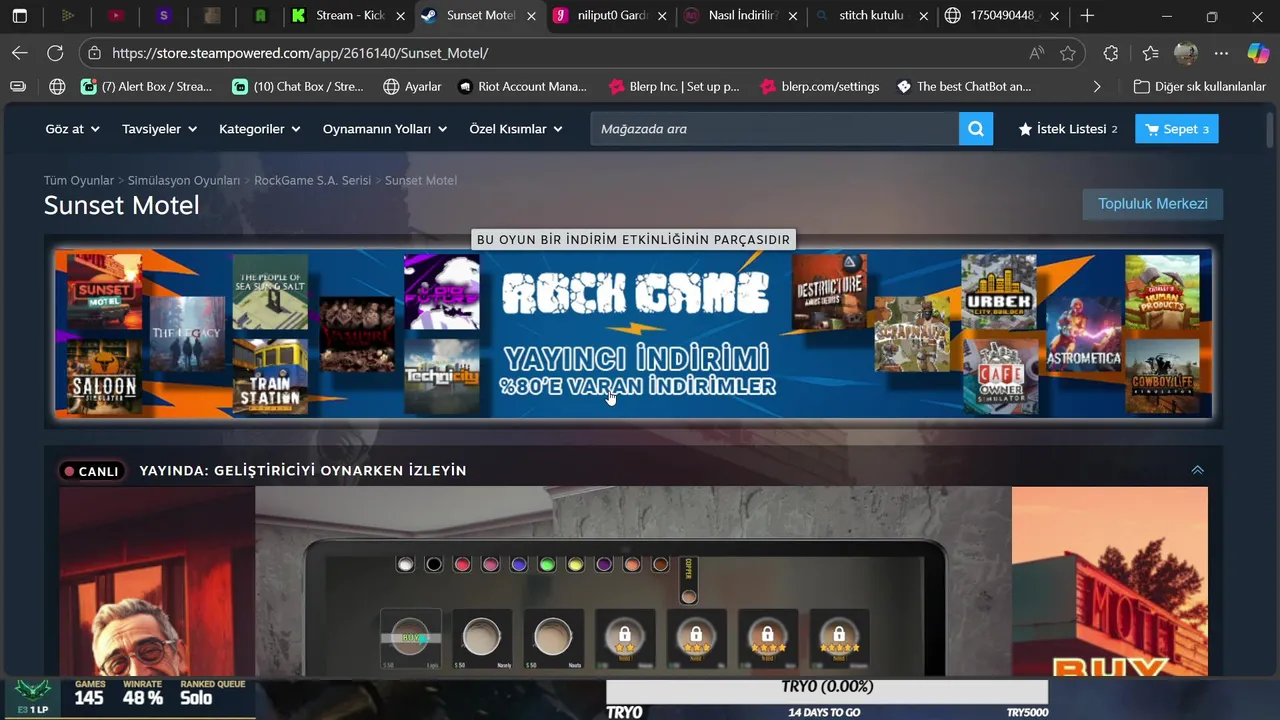Open the Copilot sidebar icon

pos(1258,53)
